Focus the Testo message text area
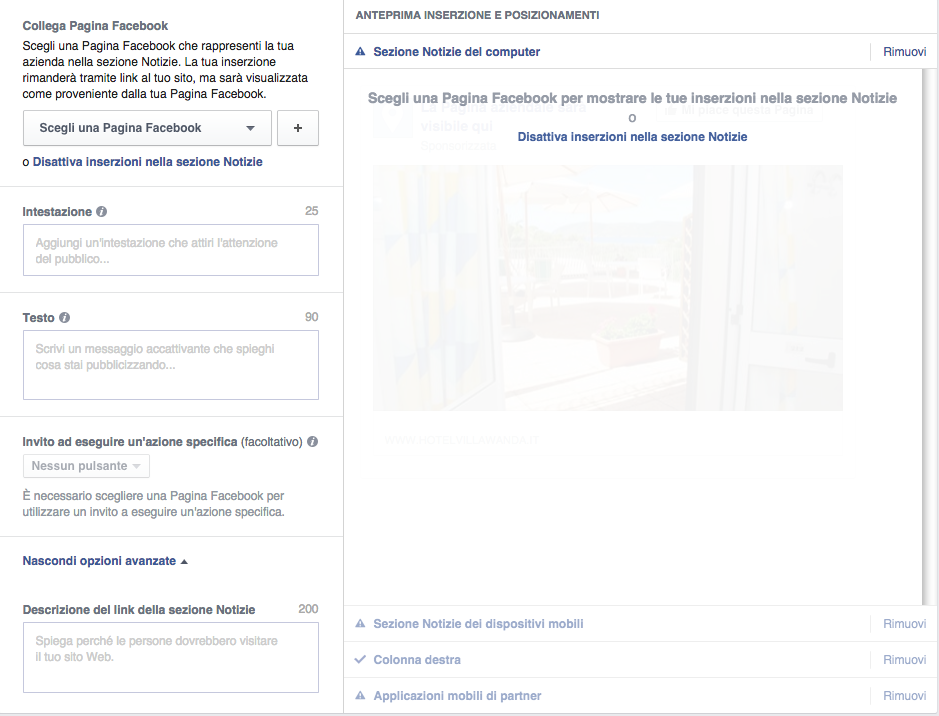 coord(171,365)
